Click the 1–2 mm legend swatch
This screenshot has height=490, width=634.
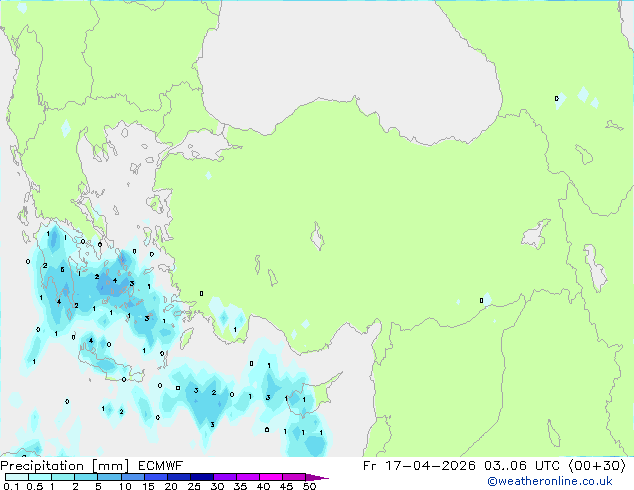point(63,477)
